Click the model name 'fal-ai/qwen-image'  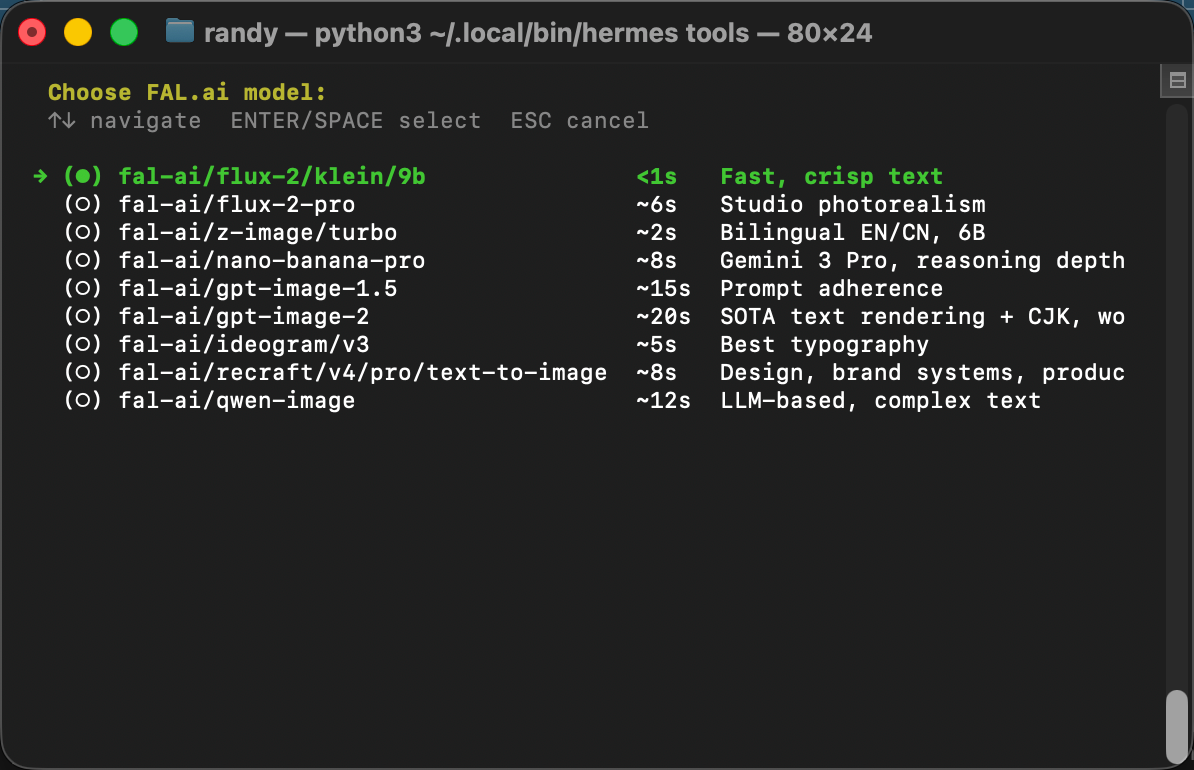tap(237, 401)
